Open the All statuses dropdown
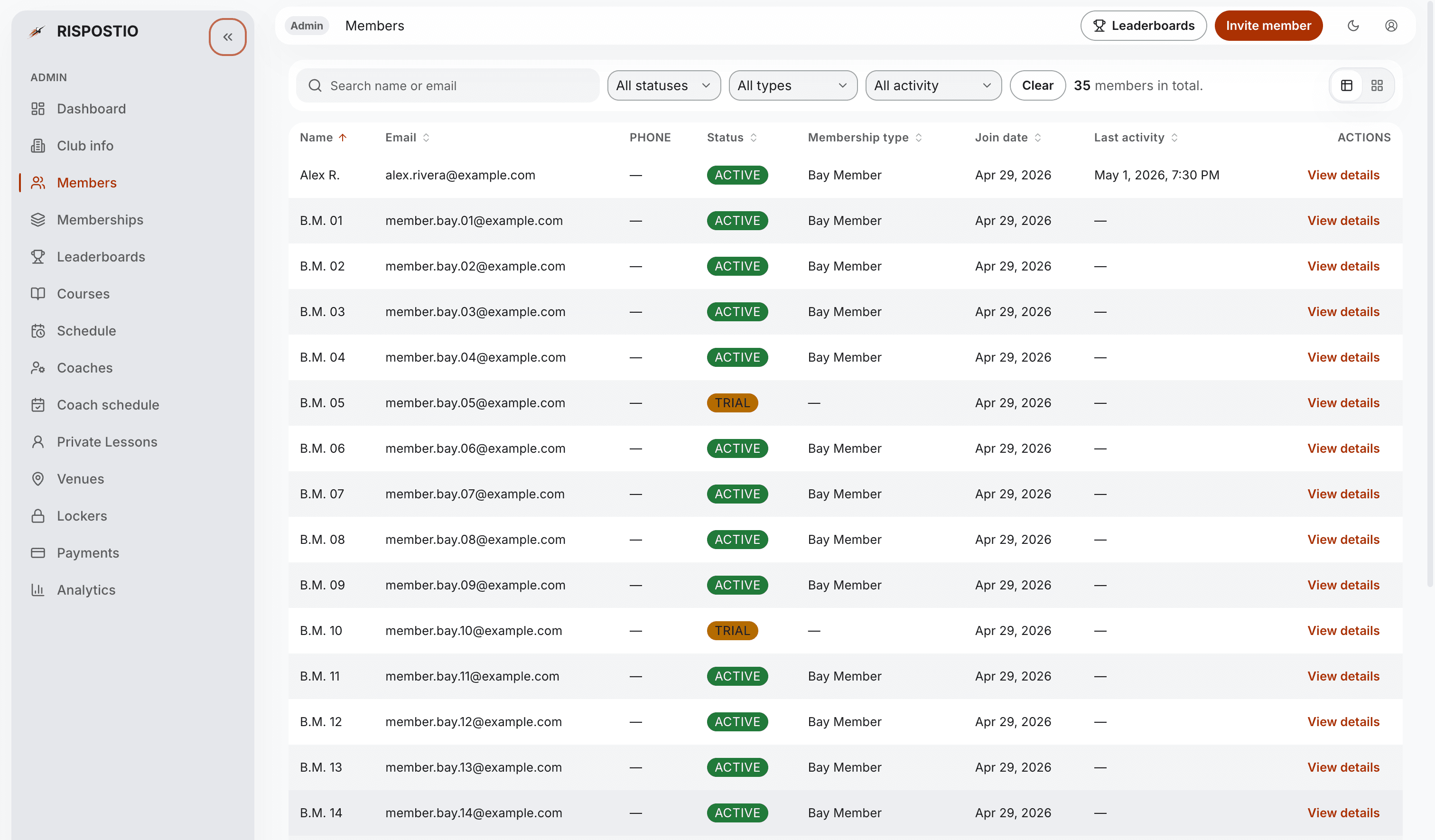This screenshot has height=840, width=1435. click(x=664, y=85)
